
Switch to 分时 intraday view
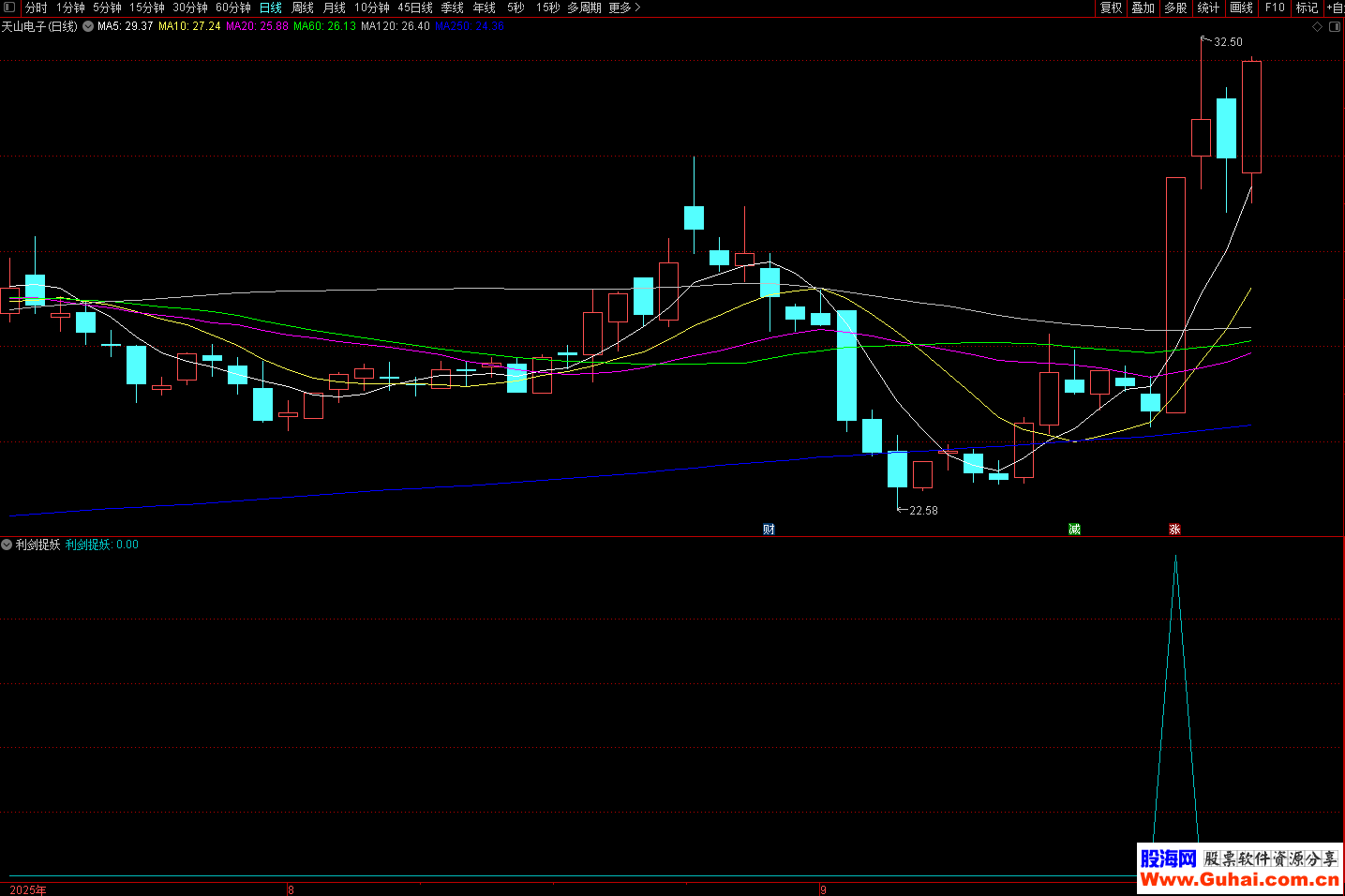coord(37,7)
